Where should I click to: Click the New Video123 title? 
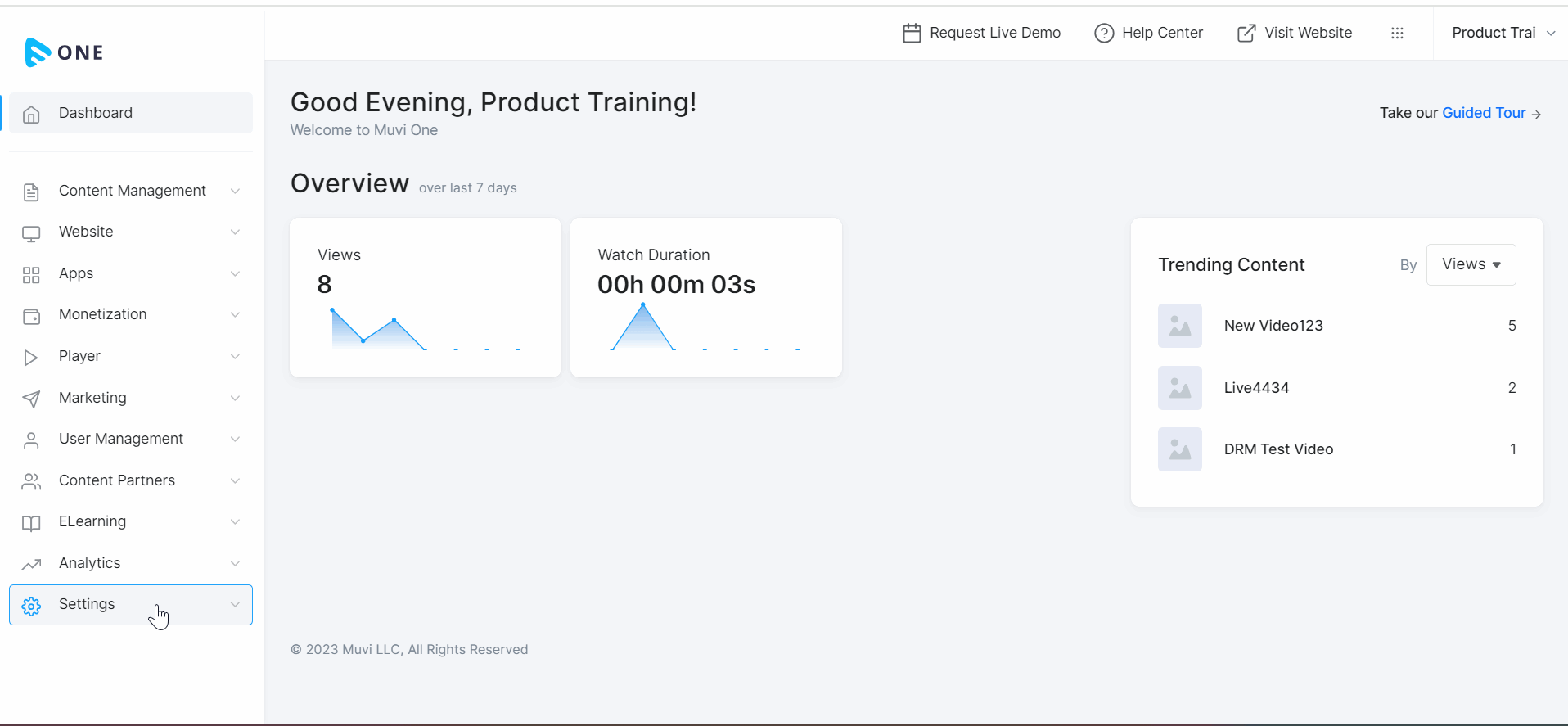point(1273,326)
